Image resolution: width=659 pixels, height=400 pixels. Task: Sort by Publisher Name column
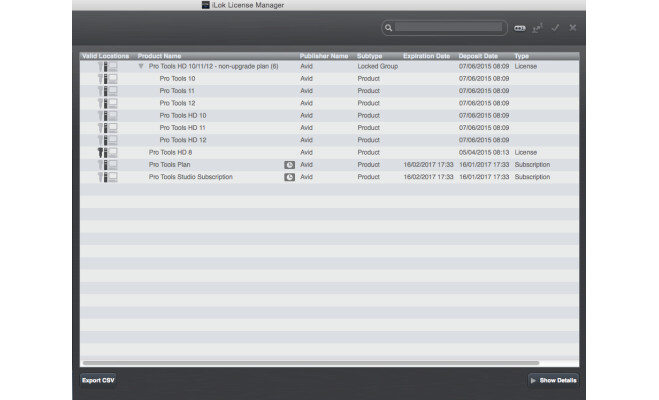324,56
